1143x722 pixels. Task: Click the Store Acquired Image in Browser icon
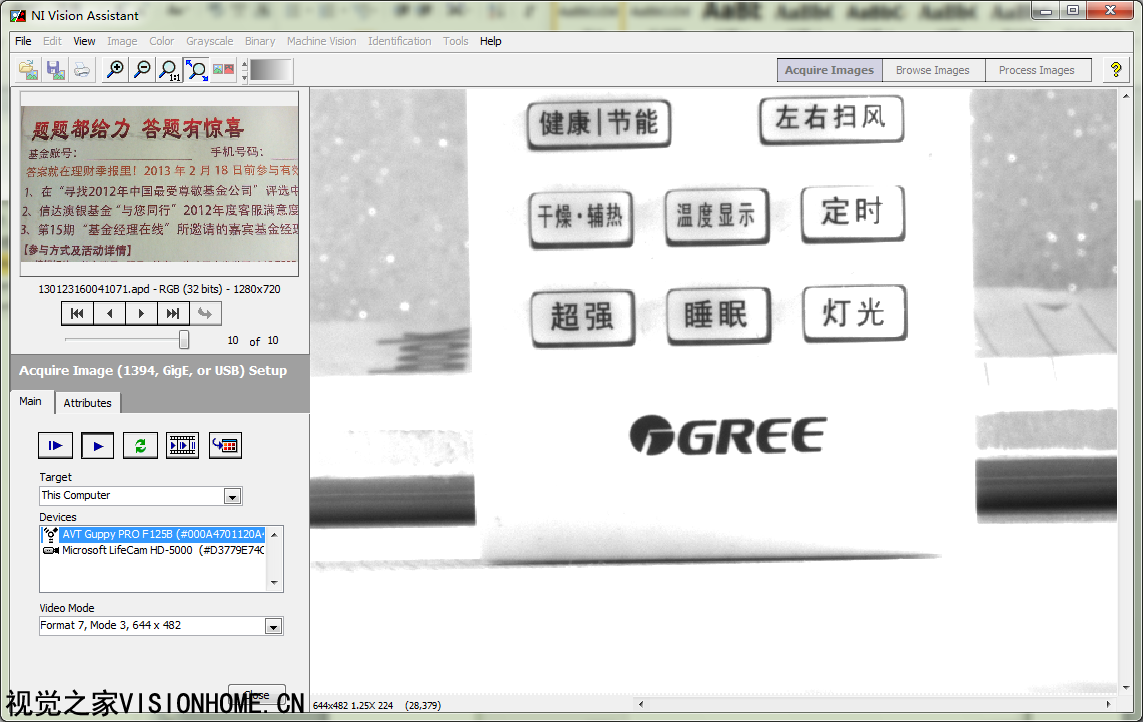click(x=225, y=446)
